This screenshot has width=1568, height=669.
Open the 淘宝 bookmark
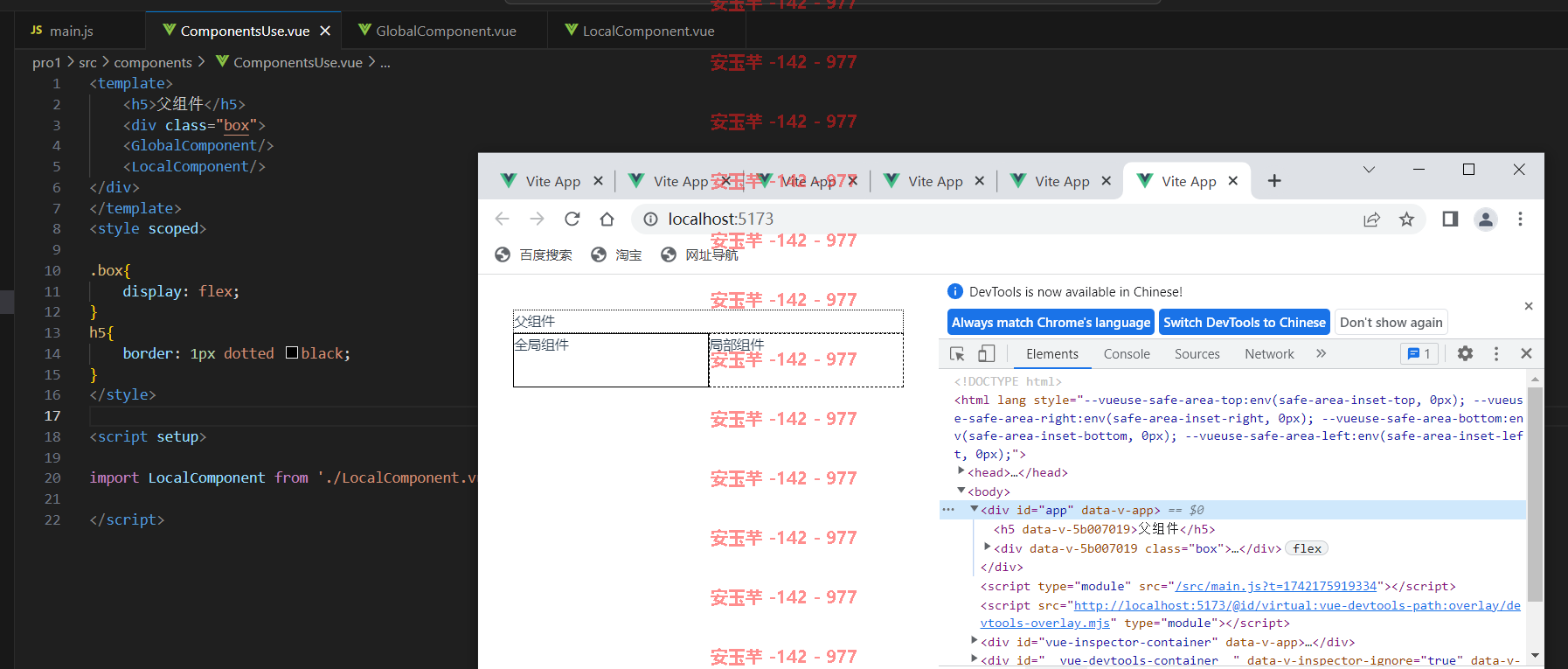(x=616, y=254)
